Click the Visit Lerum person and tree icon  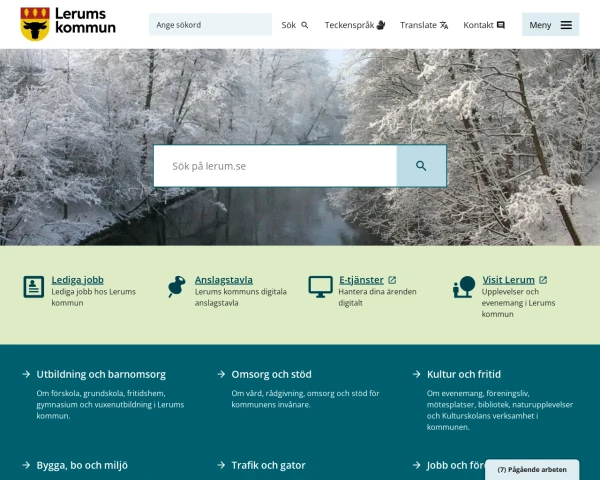point(464,287)
